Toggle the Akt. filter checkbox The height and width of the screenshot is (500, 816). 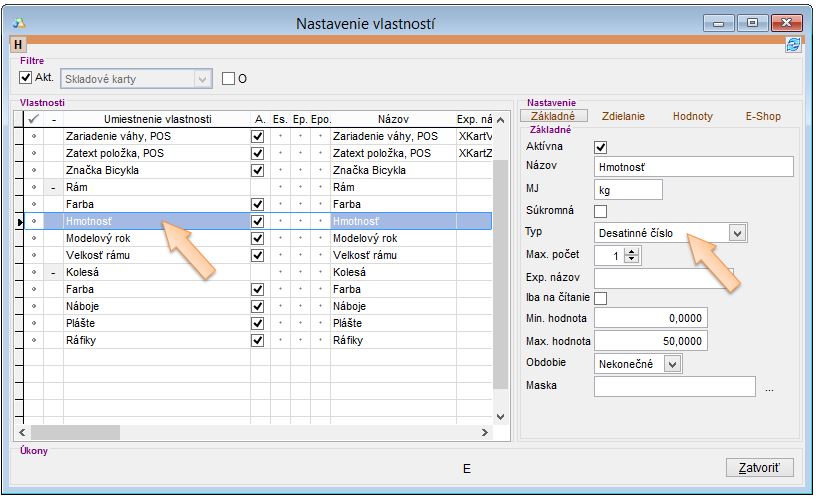tap(27, 78)
